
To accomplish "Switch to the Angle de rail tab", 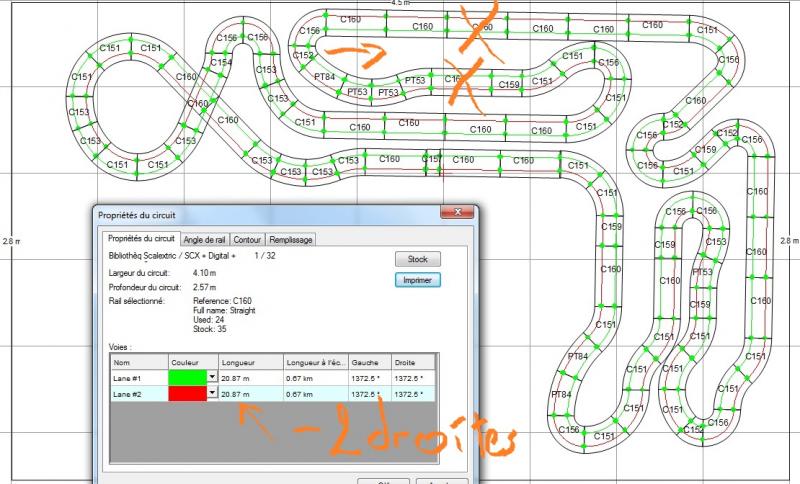I will 205,240.
